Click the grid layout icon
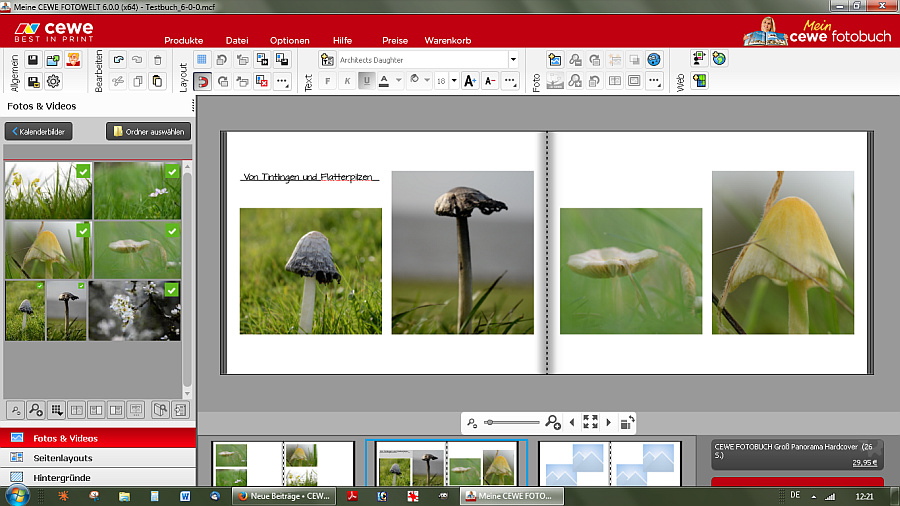 click(202, 60)
